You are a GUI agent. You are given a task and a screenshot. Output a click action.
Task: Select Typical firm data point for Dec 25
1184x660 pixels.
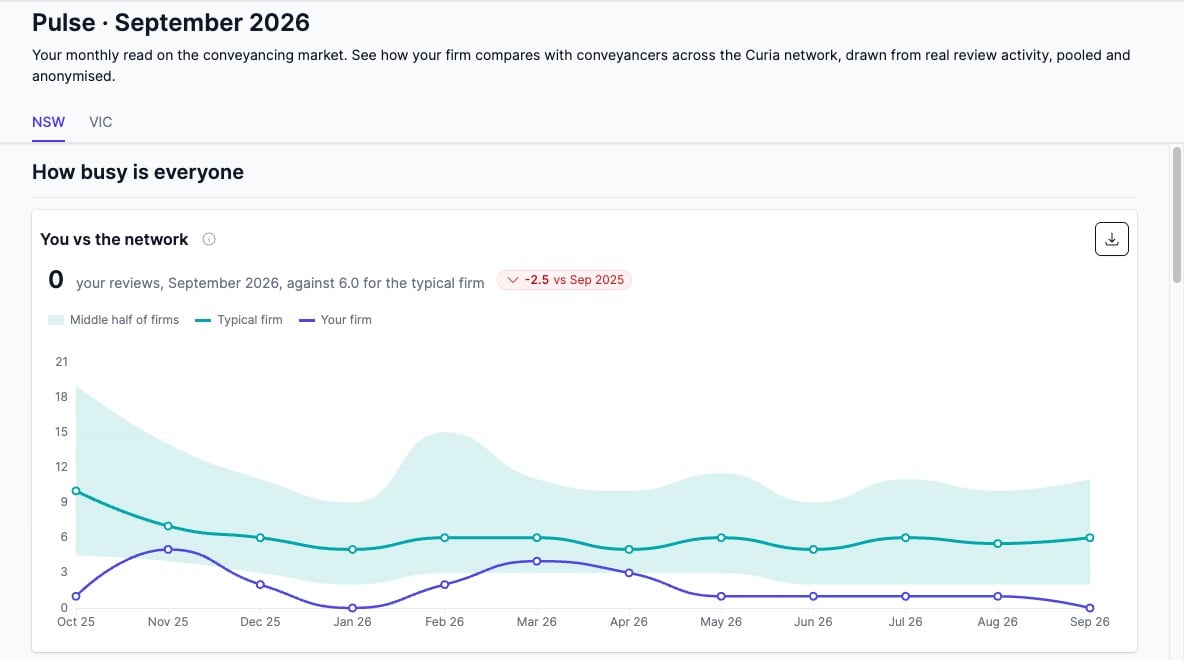coord(261,538)
